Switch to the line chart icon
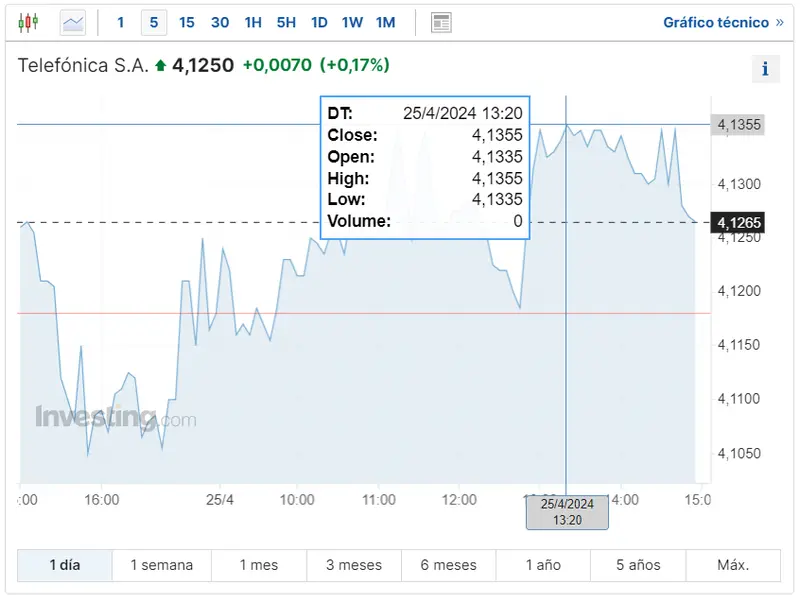This screenshot has width=800, height=602. point(71,22)
